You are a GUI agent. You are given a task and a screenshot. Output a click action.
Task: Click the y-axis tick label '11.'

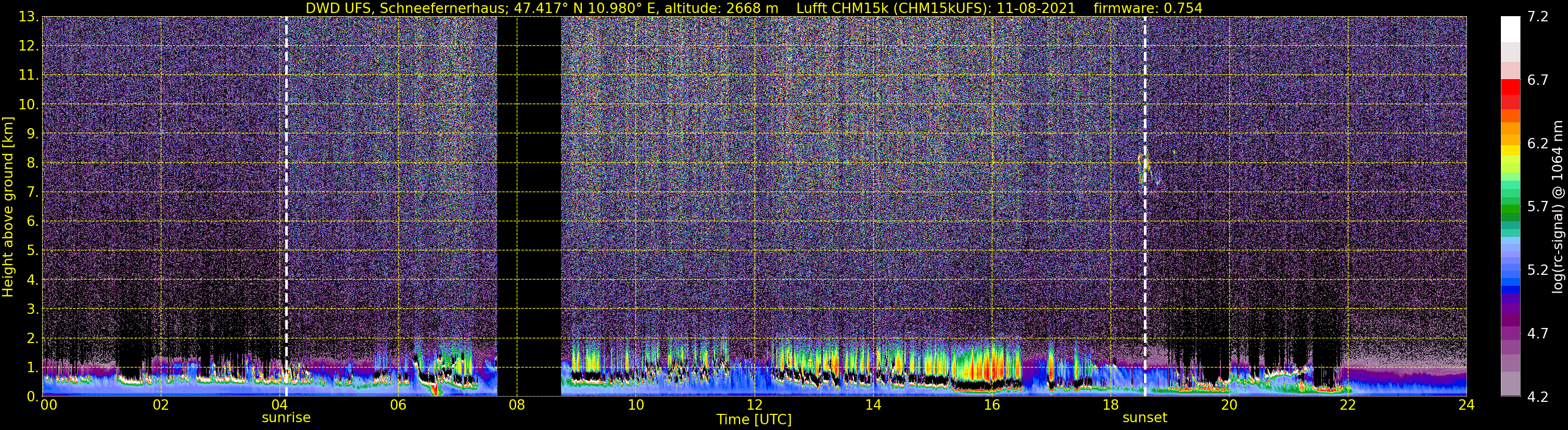point(29,75)
